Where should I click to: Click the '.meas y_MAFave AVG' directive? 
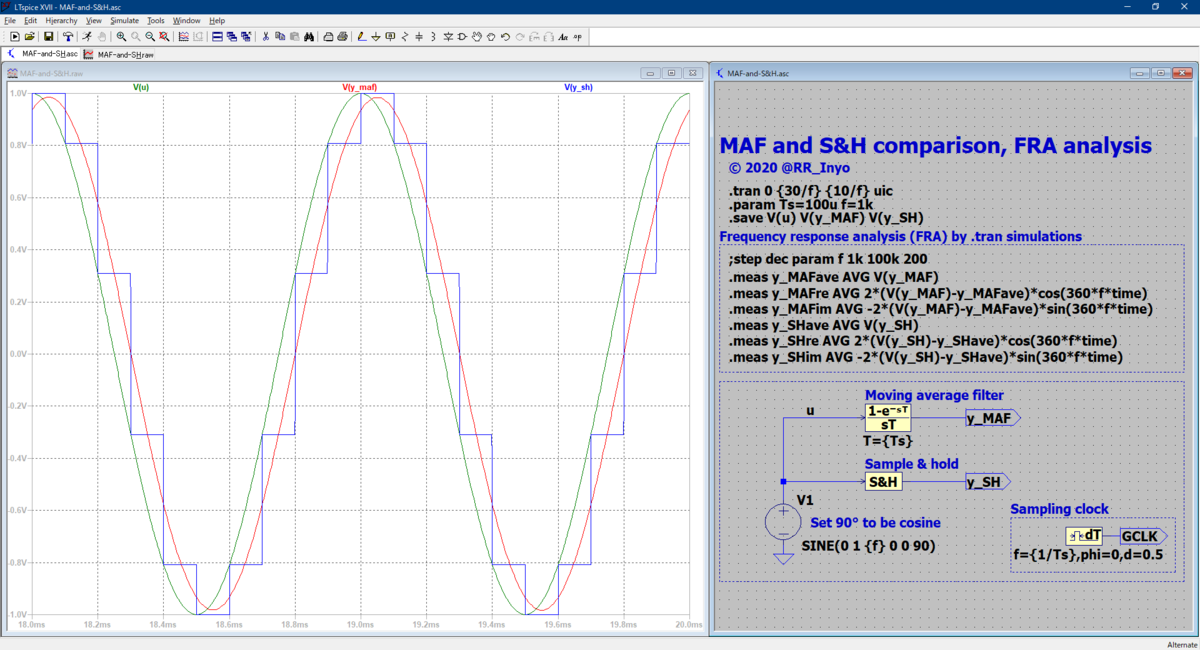click(834, 276)
